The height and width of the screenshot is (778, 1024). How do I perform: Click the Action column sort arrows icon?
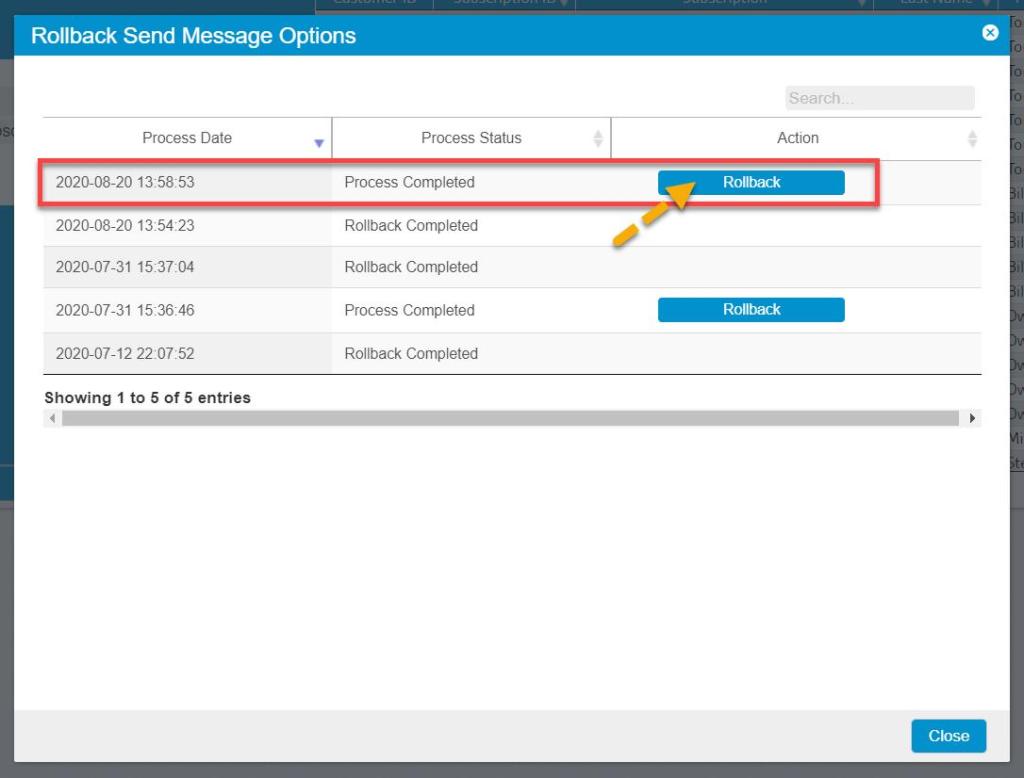coord(971,139)
